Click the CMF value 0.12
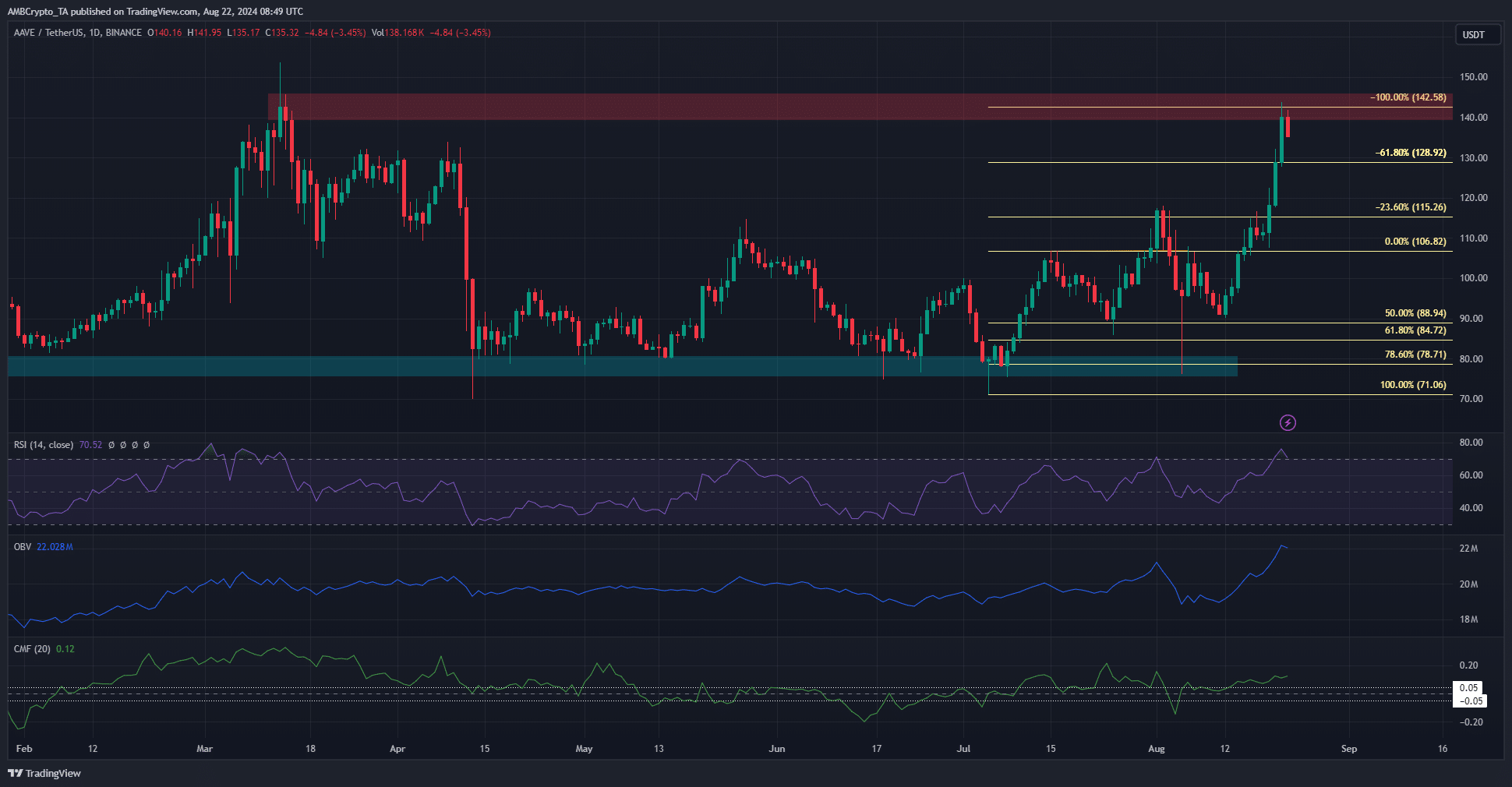 pos(65,649)
